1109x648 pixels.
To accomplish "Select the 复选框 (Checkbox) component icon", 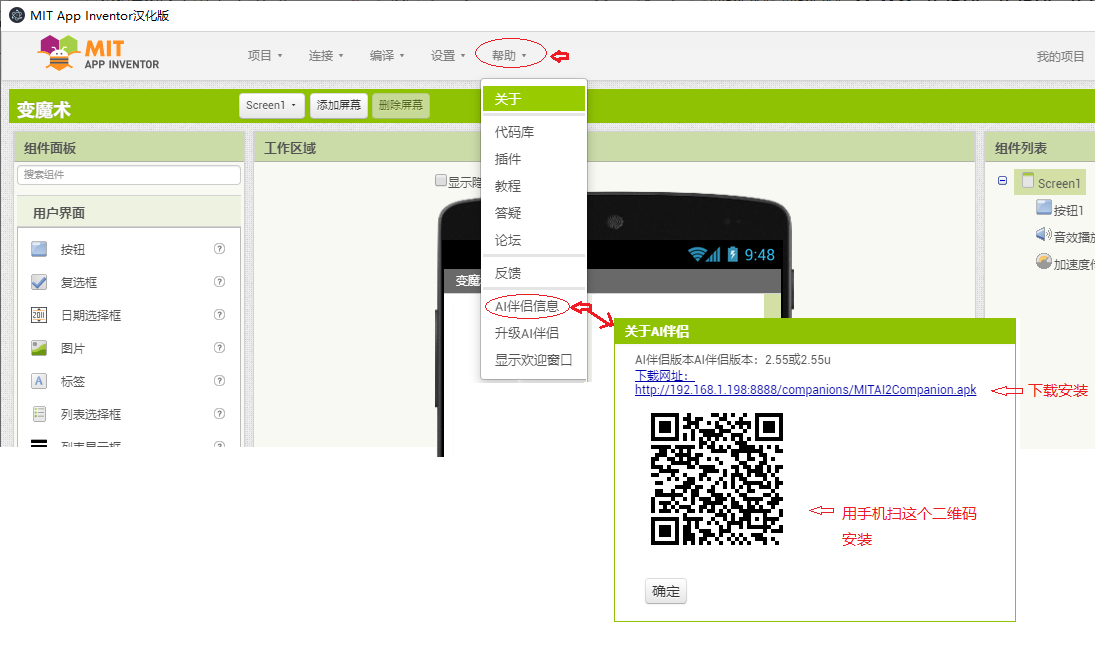I will (40, 282).
